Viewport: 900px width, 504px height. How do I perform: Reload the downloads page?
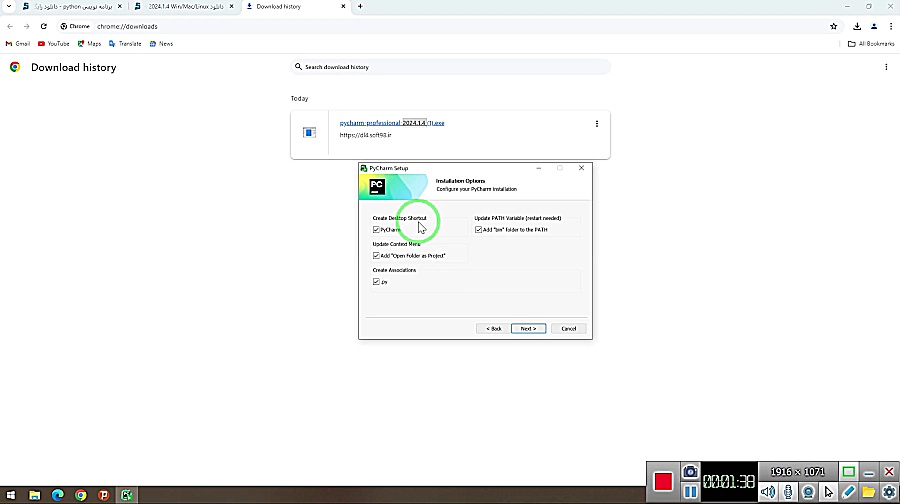pos(44,26)
